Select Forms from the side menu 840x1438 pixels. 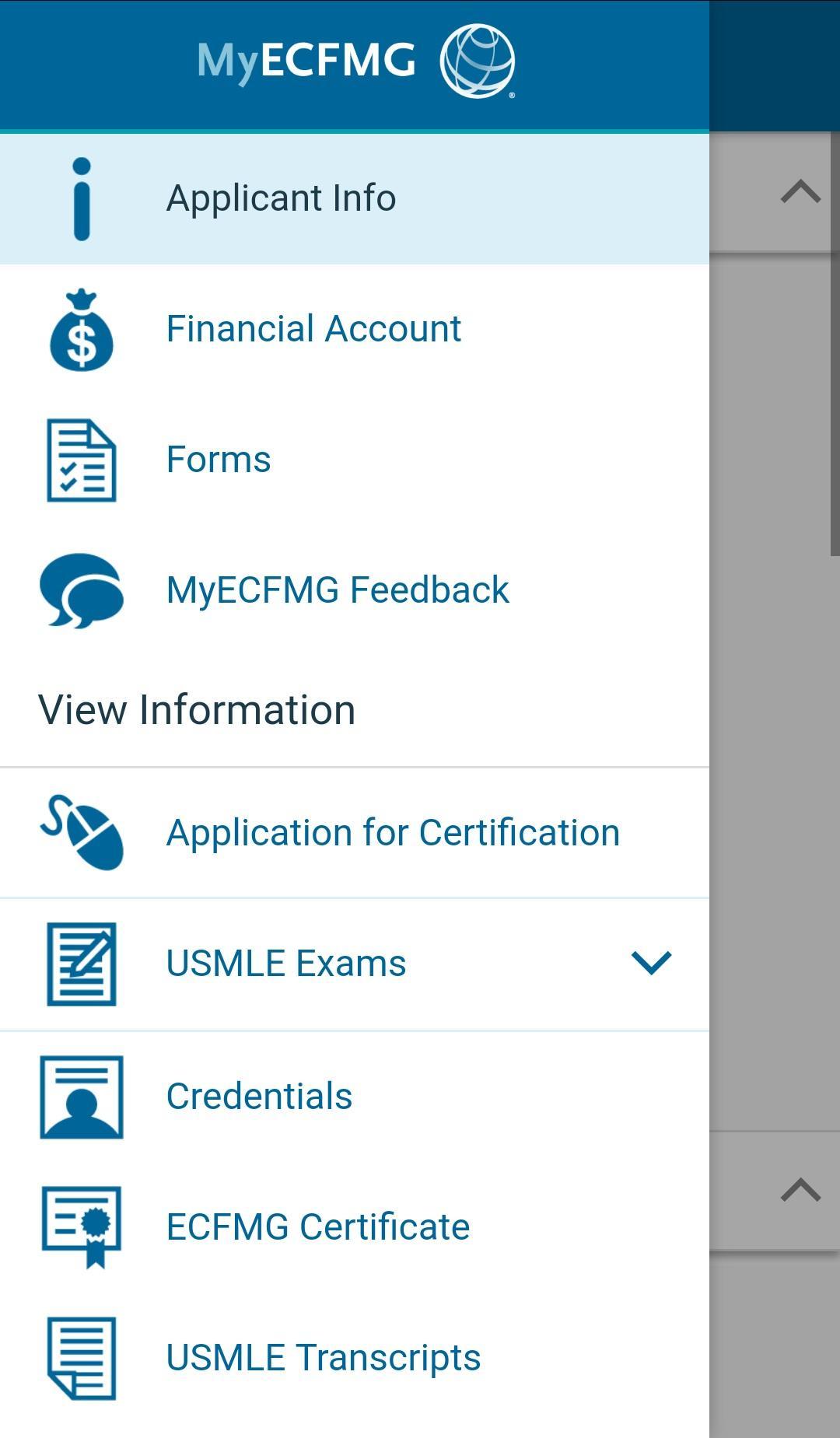tap(219, 460)
